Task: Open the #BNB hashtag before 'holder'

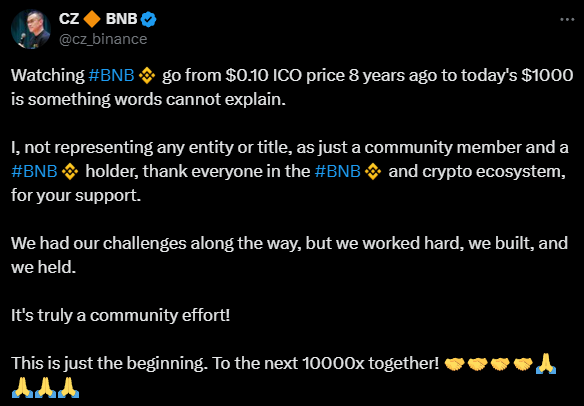Action: [x=34, y=172]
